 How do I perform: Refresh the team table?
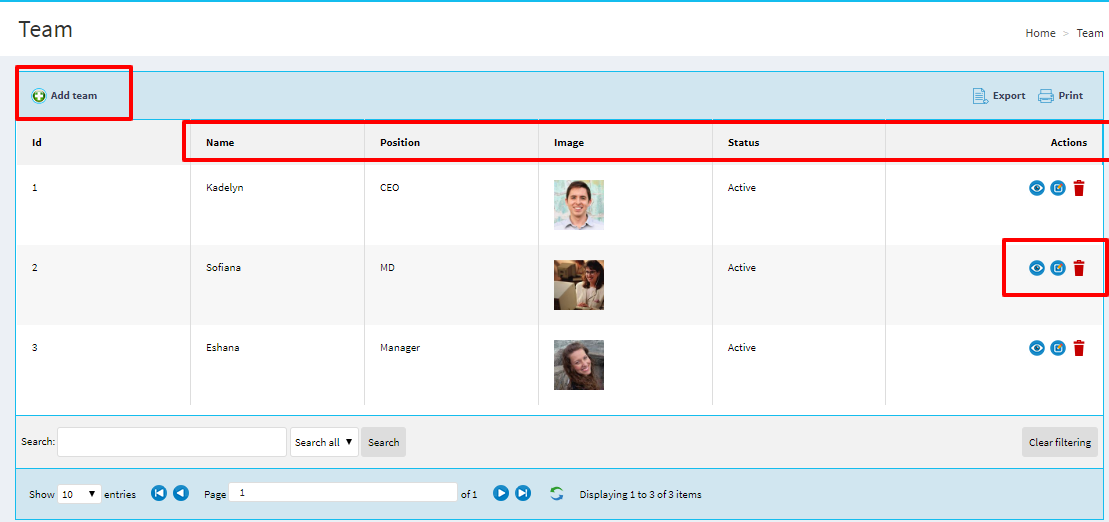[x=557, y=493]
